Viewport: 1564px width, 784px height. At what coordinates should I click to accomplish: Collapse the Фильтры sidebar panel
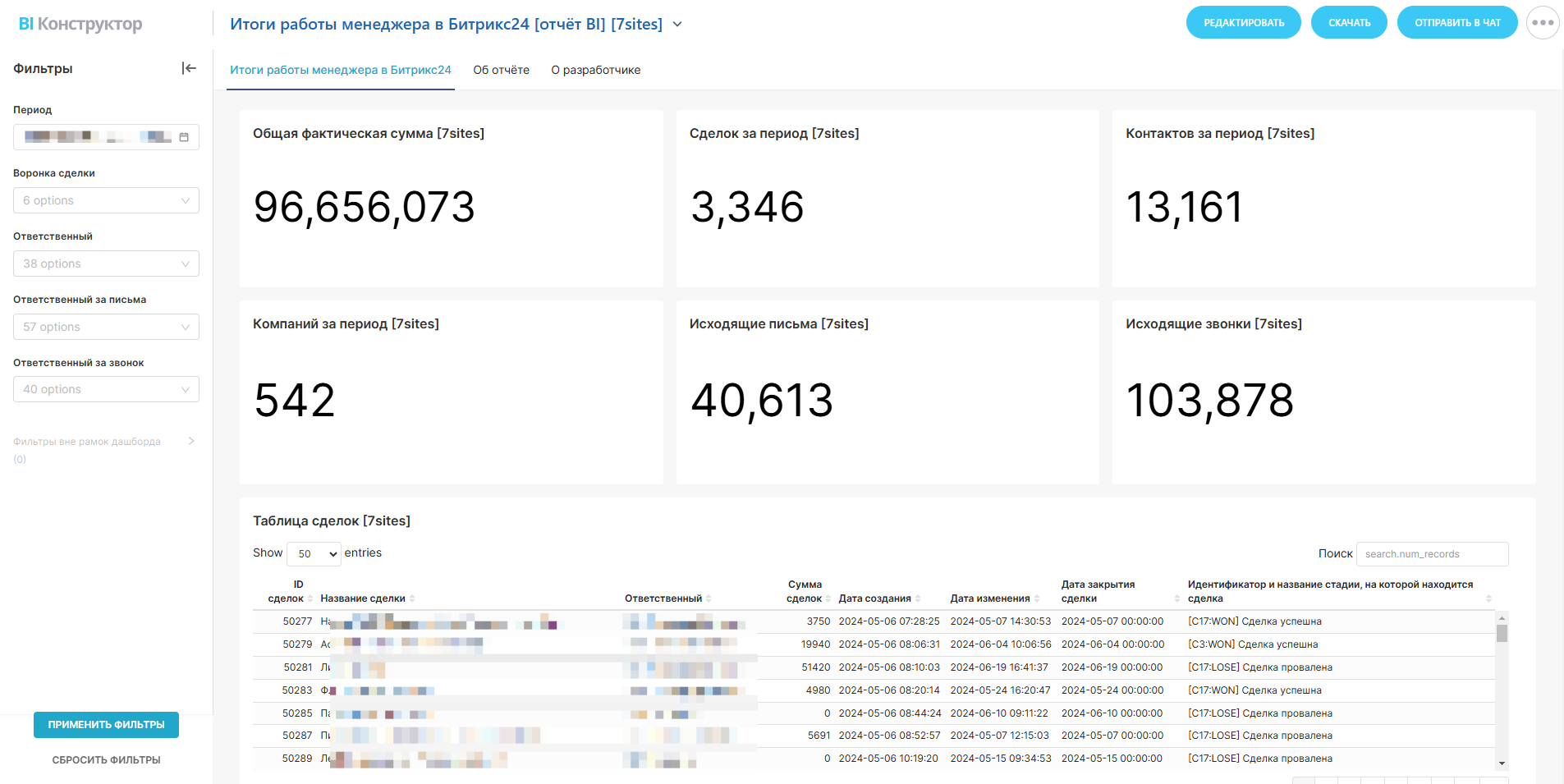[x=189, y=68]
